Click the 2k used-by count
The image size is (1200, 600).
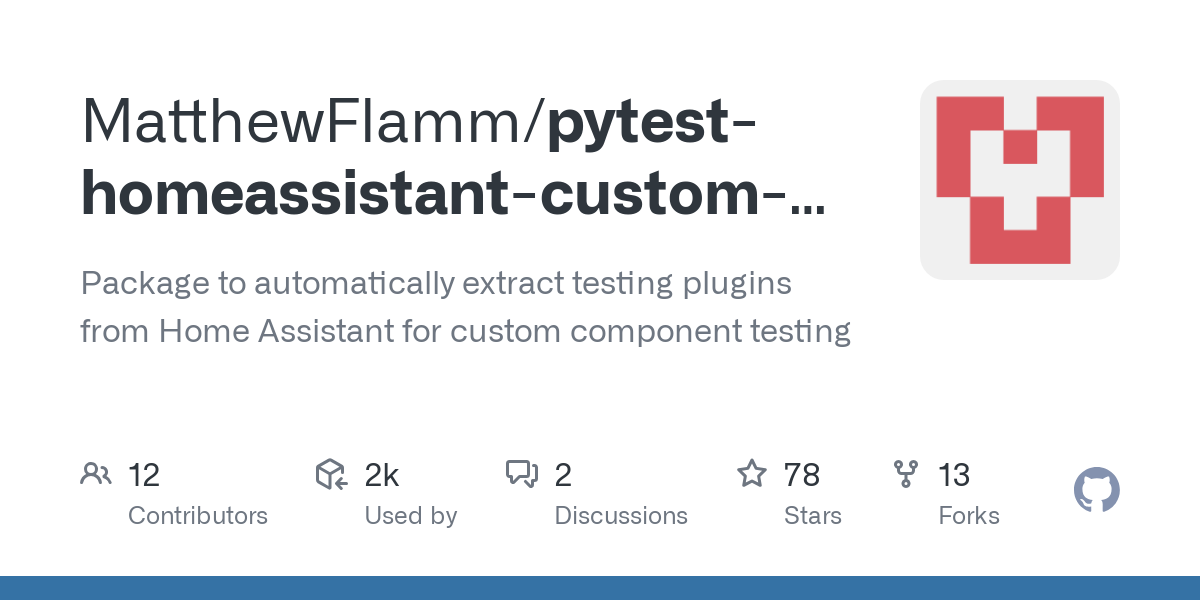pos(382,475)
